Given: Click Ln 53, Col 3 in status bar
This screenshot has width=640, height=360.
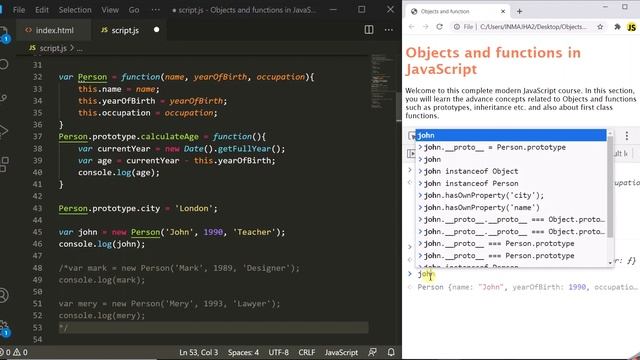Looking at the screenshot, I should pyautogui.click(x=198, y=352).
